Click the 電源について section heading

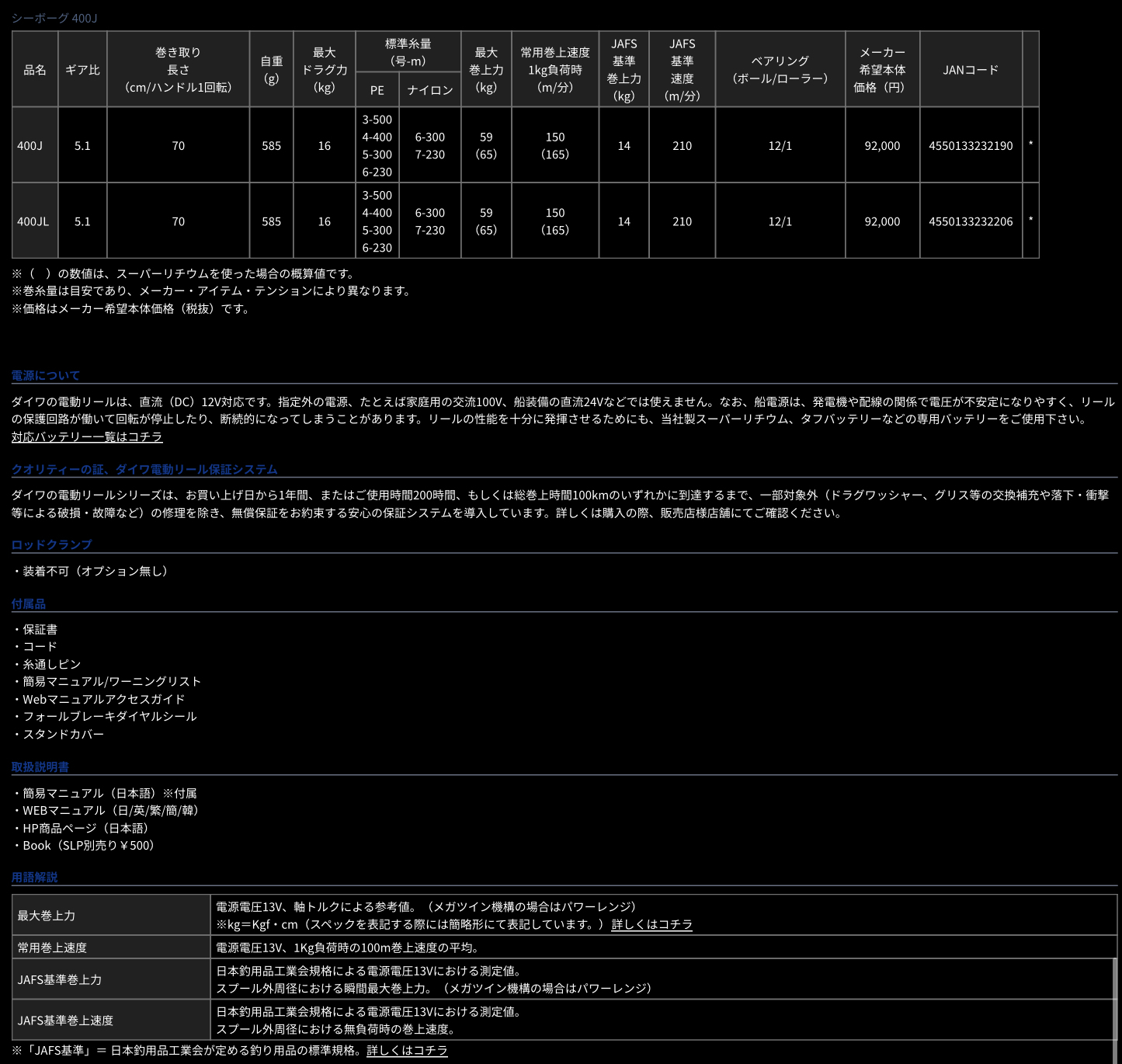[46, 375]
